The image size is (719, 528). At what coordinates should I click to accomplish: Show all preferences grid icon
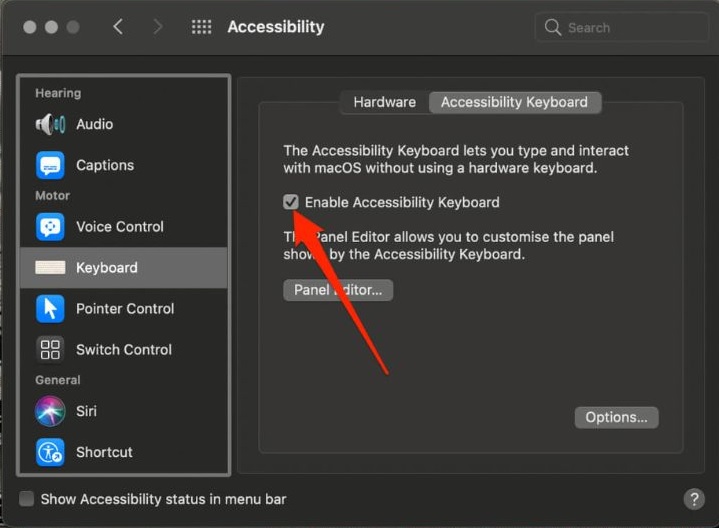(201, 27)
